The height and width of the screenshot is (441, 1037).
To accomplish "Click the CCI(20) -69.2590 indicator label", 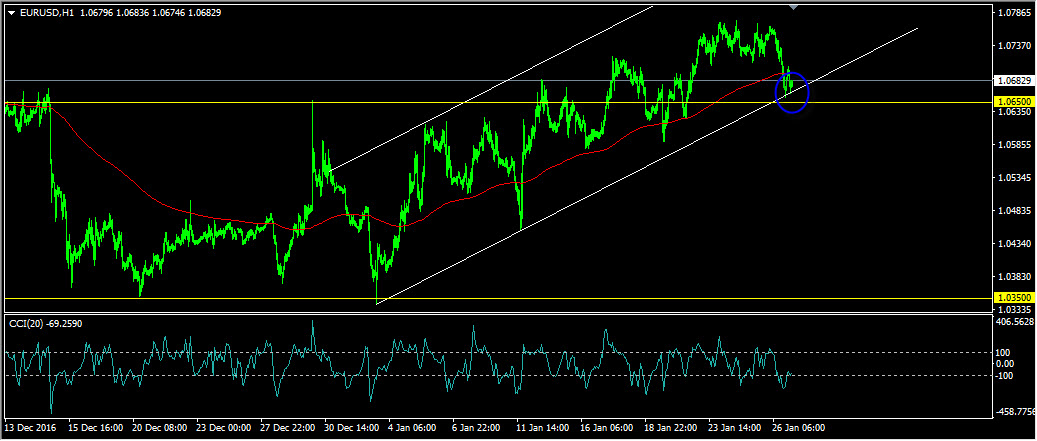I will coord(45,323).
